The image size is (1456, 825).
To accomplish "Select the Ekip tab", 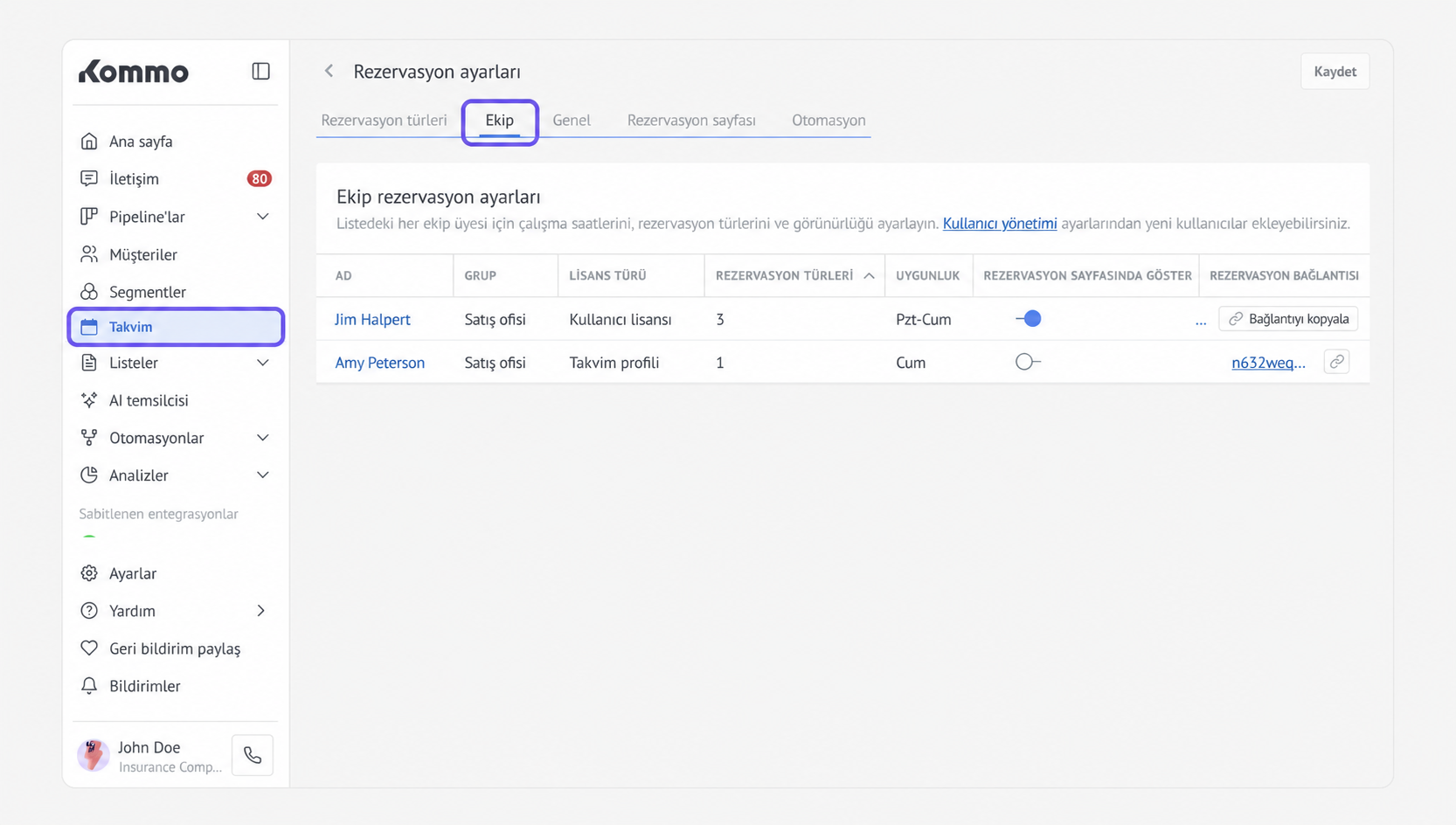I will pyautogui.click(x=500, y=121).
